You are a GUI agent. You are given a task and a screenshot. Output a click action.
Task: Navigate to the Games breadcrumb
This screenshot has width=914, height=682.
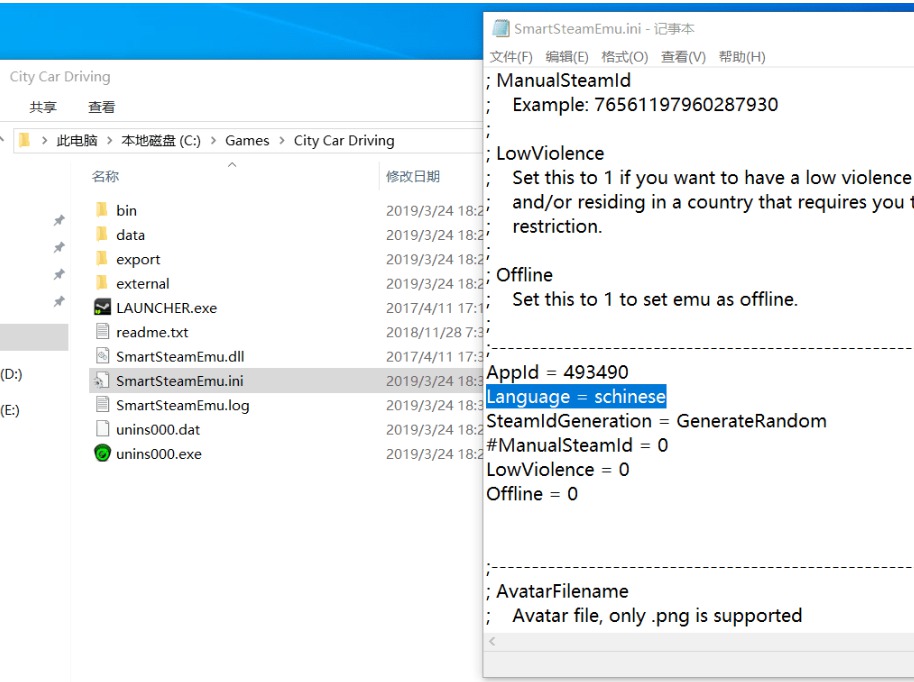point(247,140)
